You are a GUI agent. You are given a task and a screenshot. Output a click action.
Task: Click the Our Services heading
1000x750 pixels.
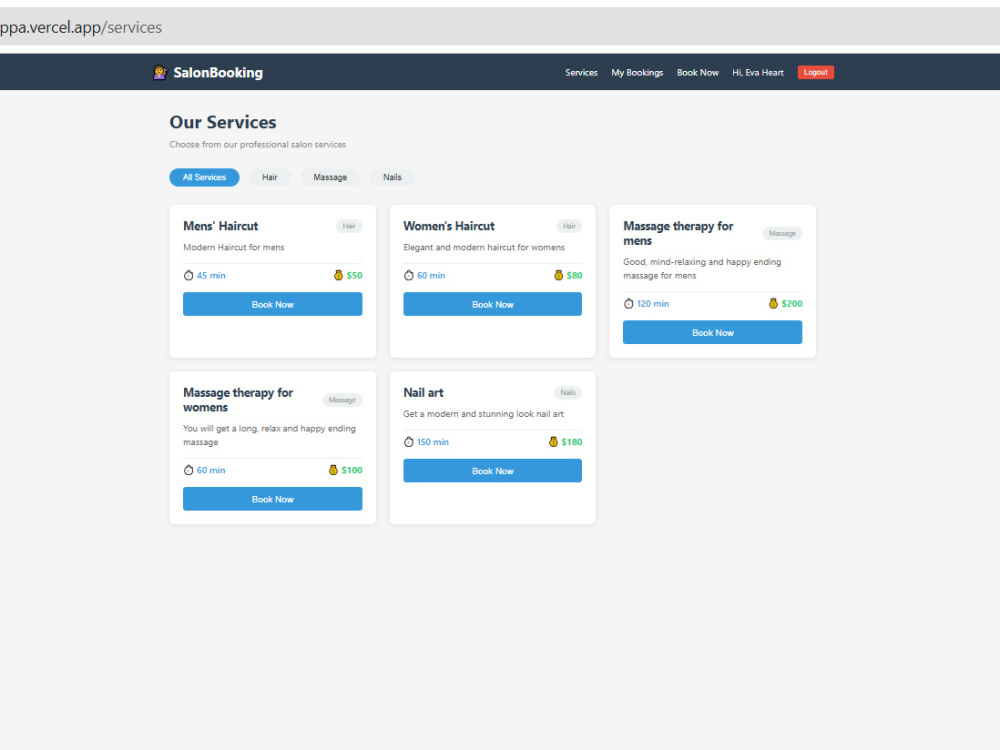coord(223,122)
